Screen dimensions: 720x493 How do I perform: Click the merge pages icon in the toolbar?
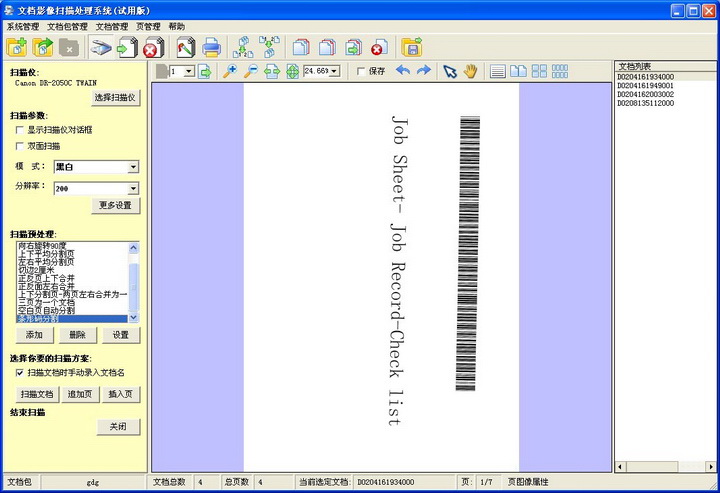pyautogui.click(x=270, y=47)
